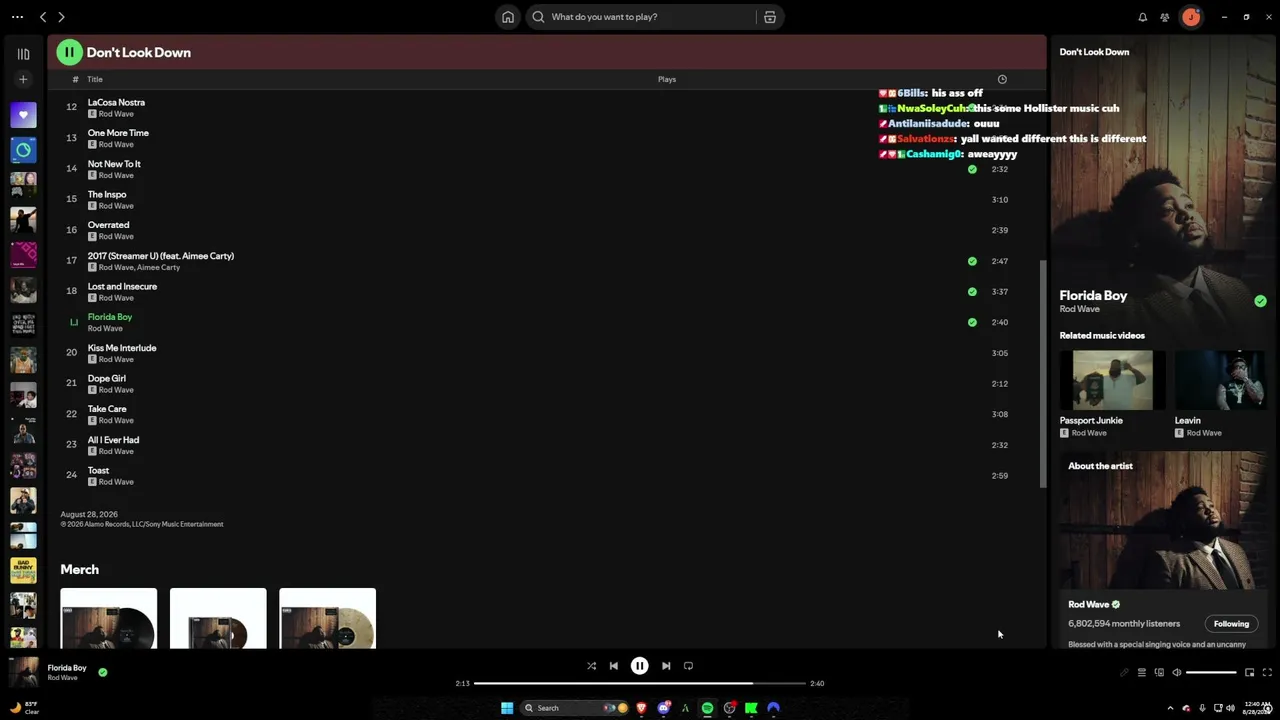Select the track 'Kiss Me Interlude'
1280x720 pixels.
122,348
